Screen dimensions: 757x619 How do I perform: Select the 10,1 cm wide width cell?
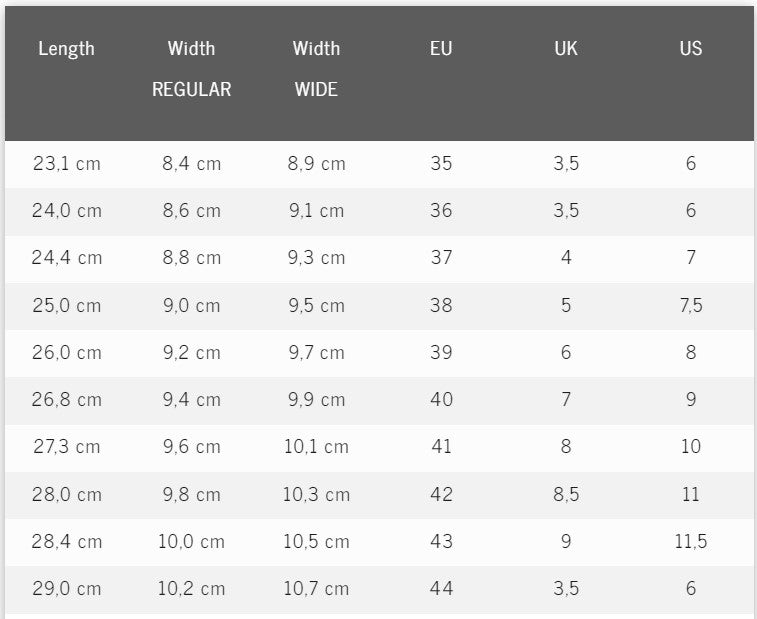[x=316, y=447]
